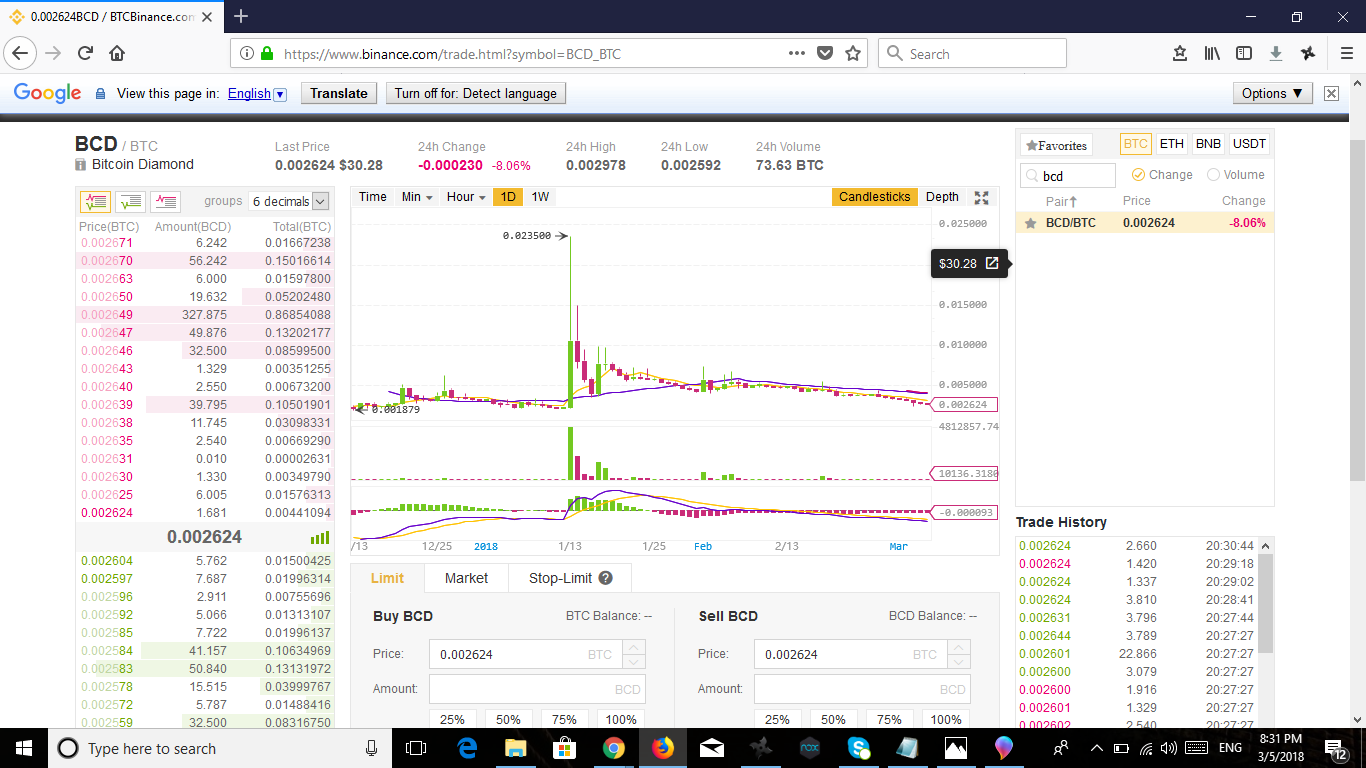The height and width of the screenshot is (768, 1366).
Task: Select 1D chart interval
Action: 508,197
